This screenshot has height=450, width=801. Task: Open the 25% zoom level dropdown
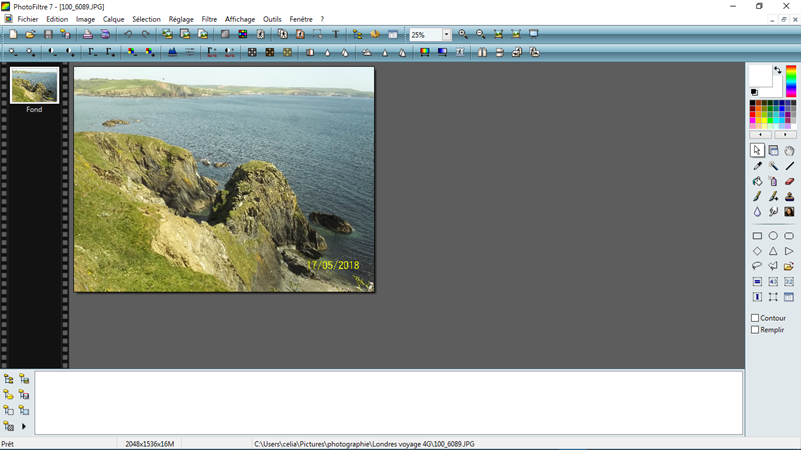[446, 35]
